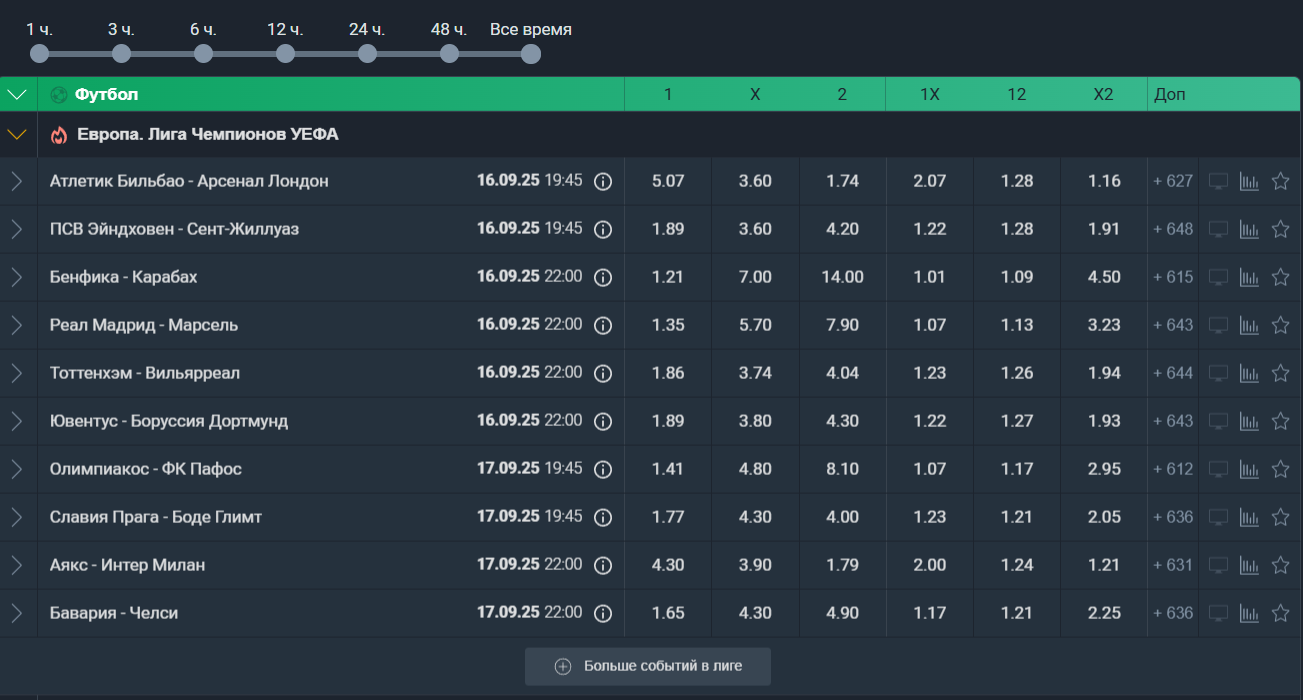Open the Олимпиакос - ФК Пафос match
1303x700 pixels.
click(146, 469)
